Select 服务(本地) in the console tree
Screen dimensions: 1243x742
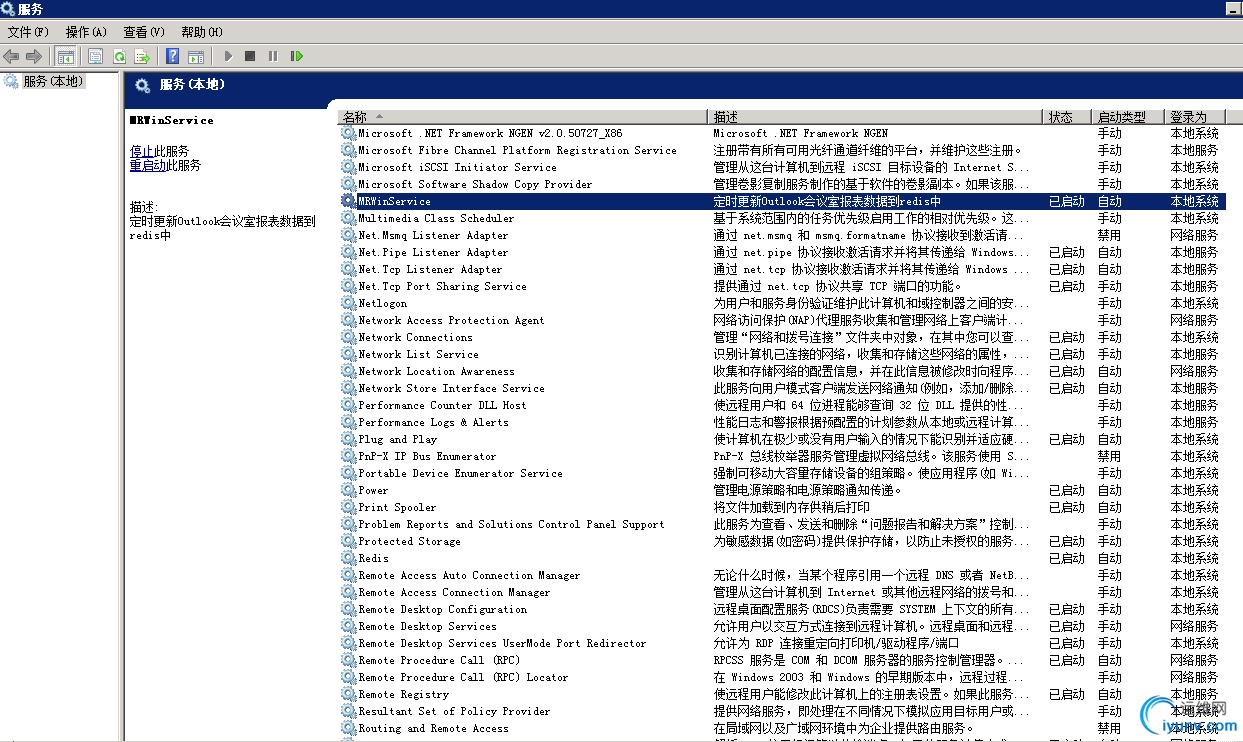(53, 81)
